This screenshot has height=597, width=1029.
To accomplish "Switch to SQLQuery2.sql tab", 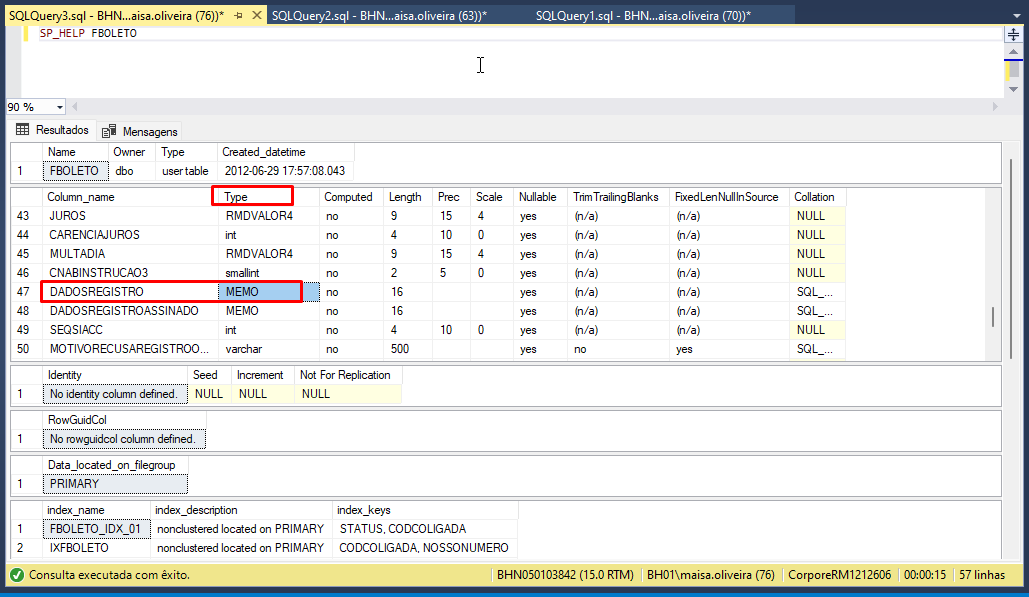I will coord(379,16).
